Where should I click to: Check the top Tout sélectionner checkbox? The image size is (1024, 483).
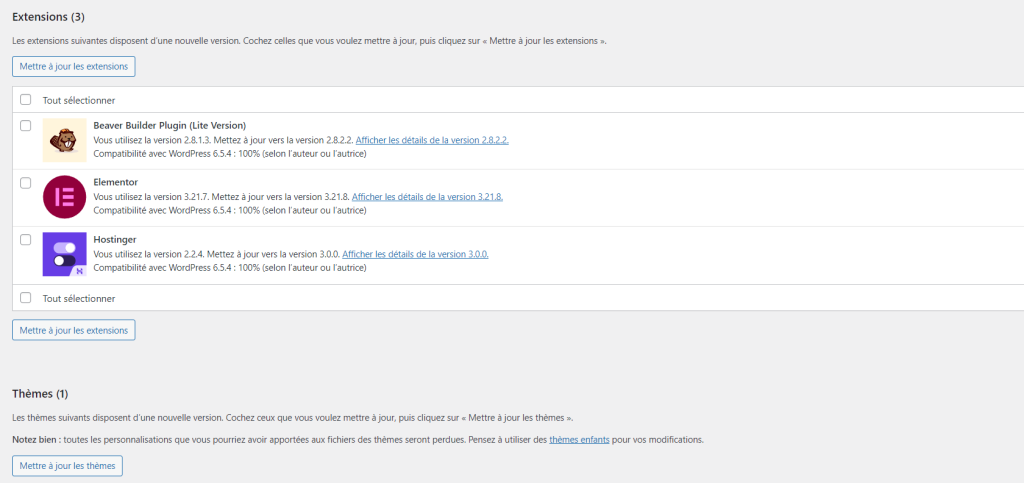pyautogui.click(x=25, y=100)
